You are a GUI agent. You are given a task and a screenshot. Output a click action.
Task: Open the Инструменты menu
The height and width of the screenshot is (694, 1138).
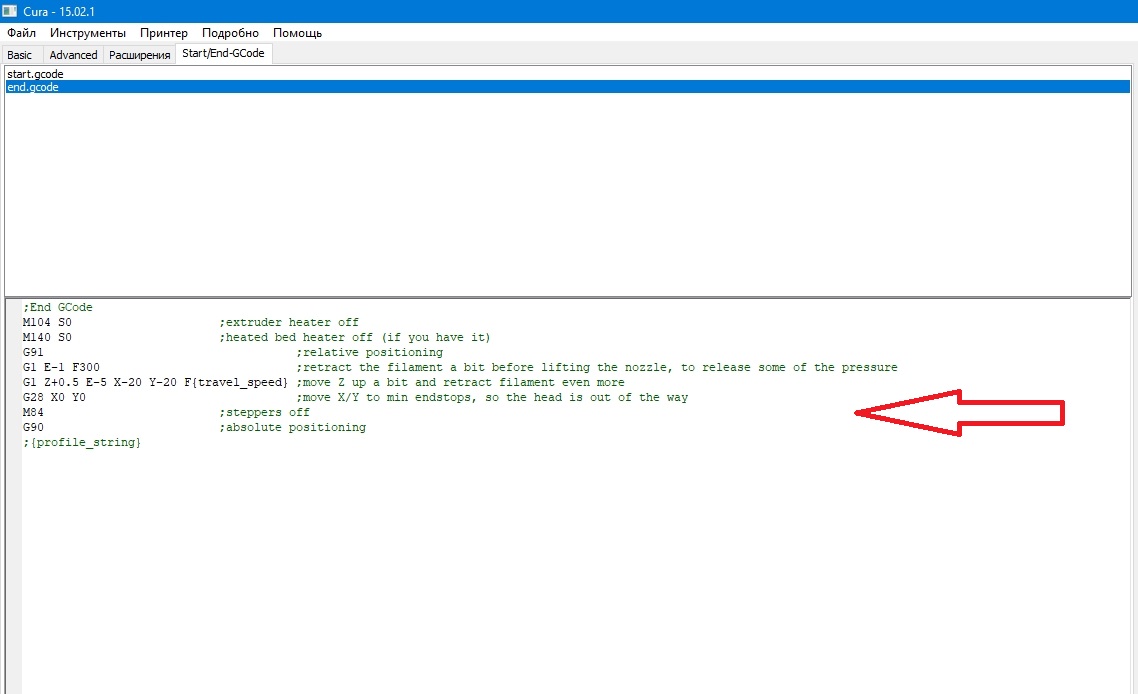pyautogui.click(x=88, y=33)
